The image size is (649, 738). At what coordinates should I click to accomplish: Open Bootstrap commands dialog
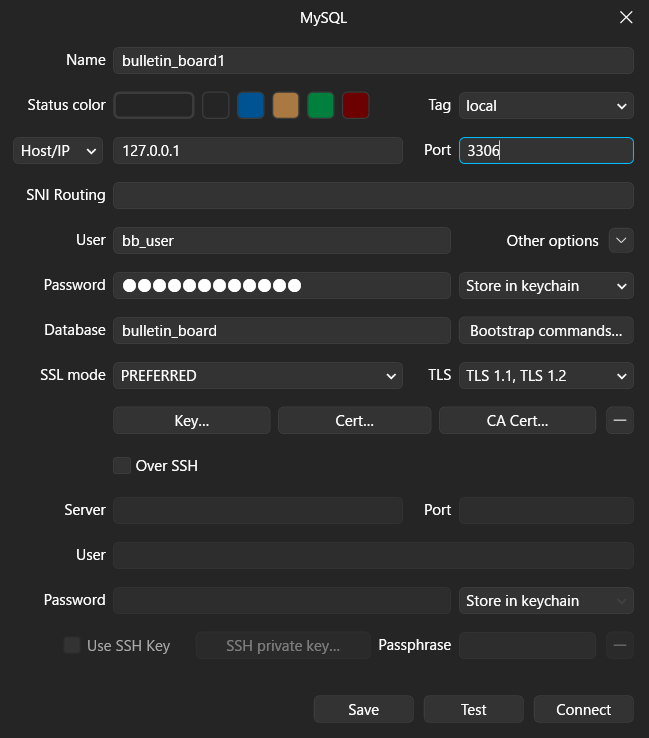[545, 331]
